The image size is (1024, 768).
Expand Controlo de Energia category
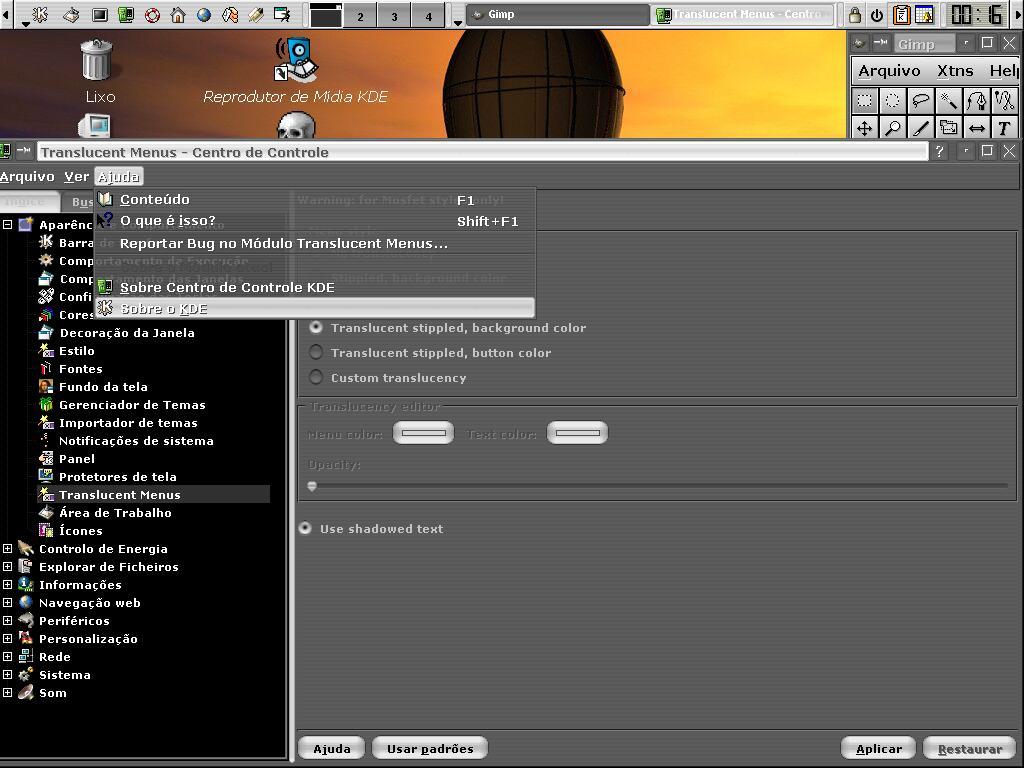pos(7,549)
